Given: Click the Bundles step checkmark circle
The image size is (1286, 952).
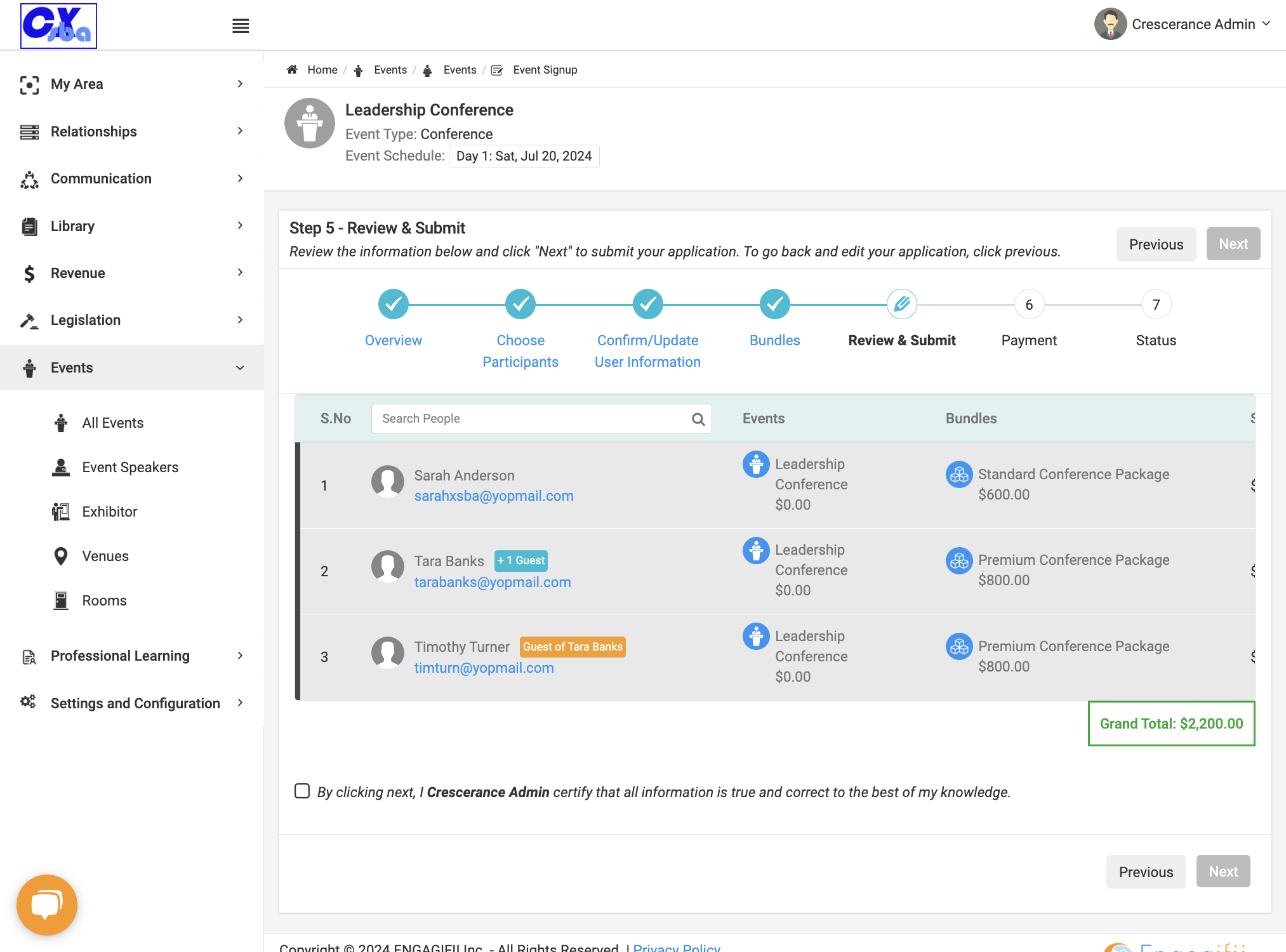Looking at the screenshot, I should 775,305.
